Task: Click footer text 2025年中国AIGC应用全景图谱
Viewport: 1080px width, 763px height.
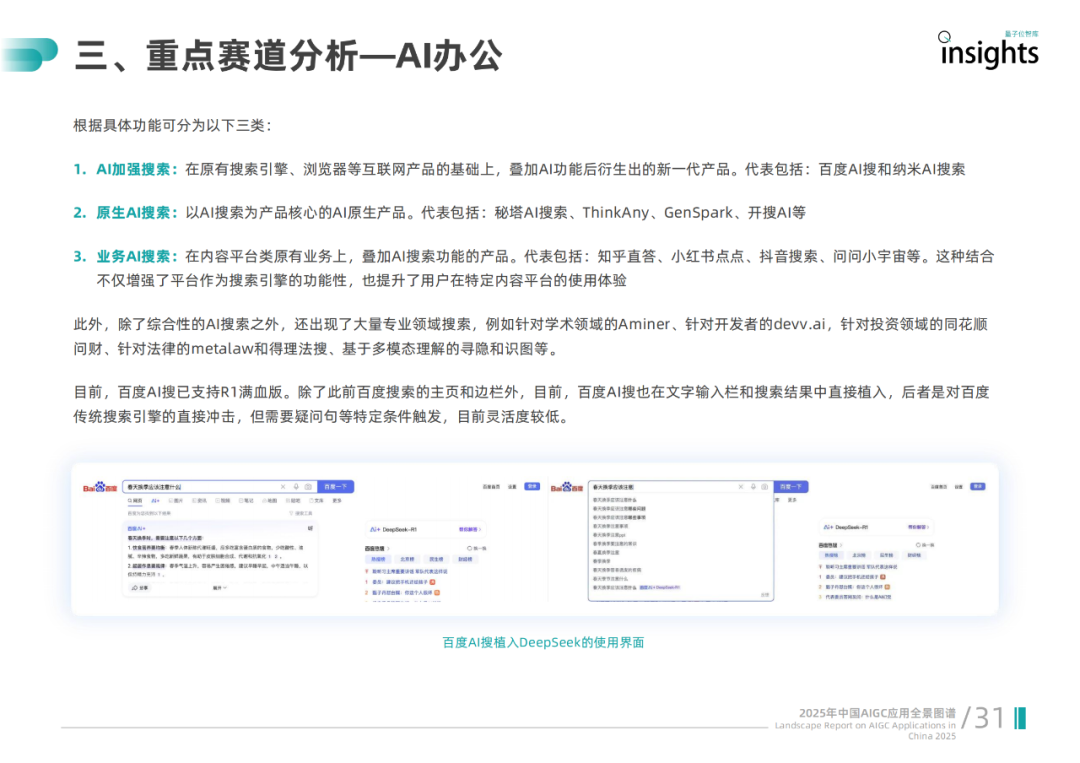Action: point(877,713)
